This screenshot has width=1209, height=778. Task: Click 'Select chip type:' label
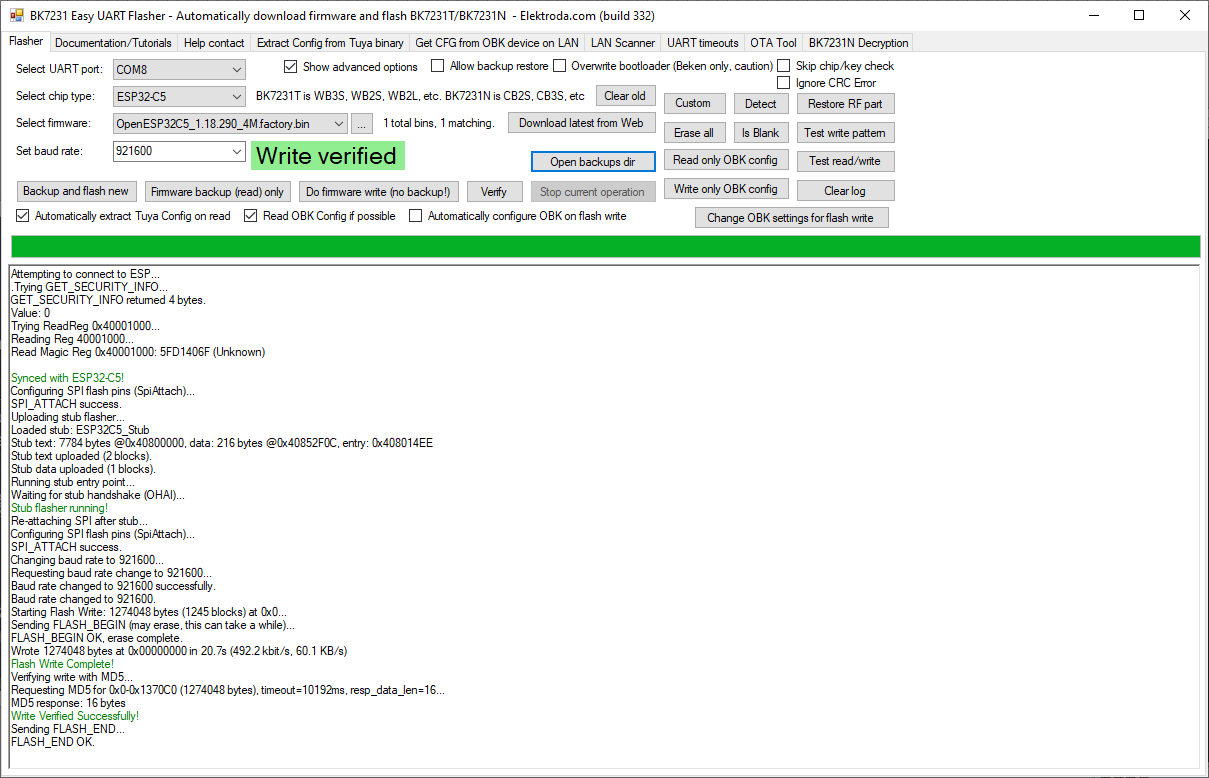pos(56,96)
